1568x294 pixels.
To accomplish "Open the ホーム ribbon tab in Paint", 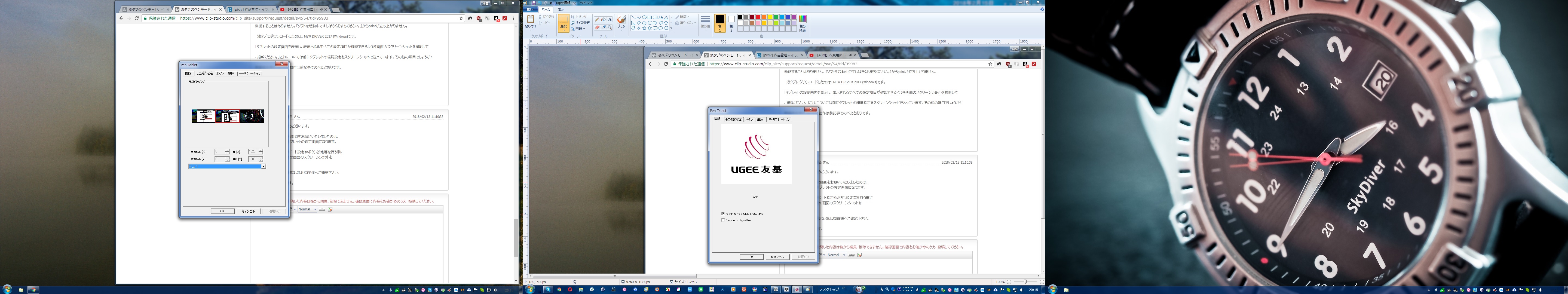I will (546, 9).
